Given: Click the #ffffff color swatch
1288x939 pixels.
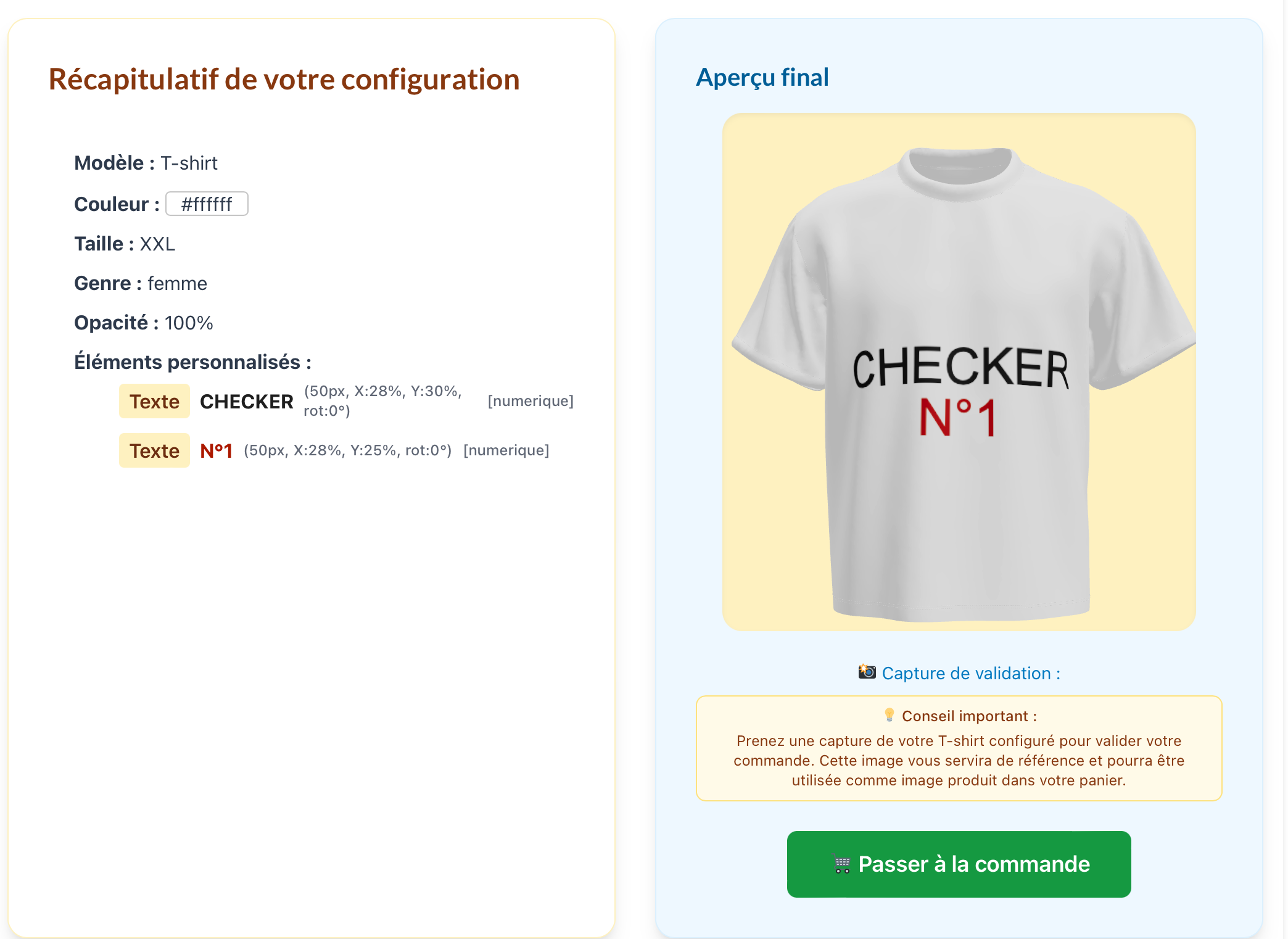Looking at the screenshot, I should click(207, 204).
